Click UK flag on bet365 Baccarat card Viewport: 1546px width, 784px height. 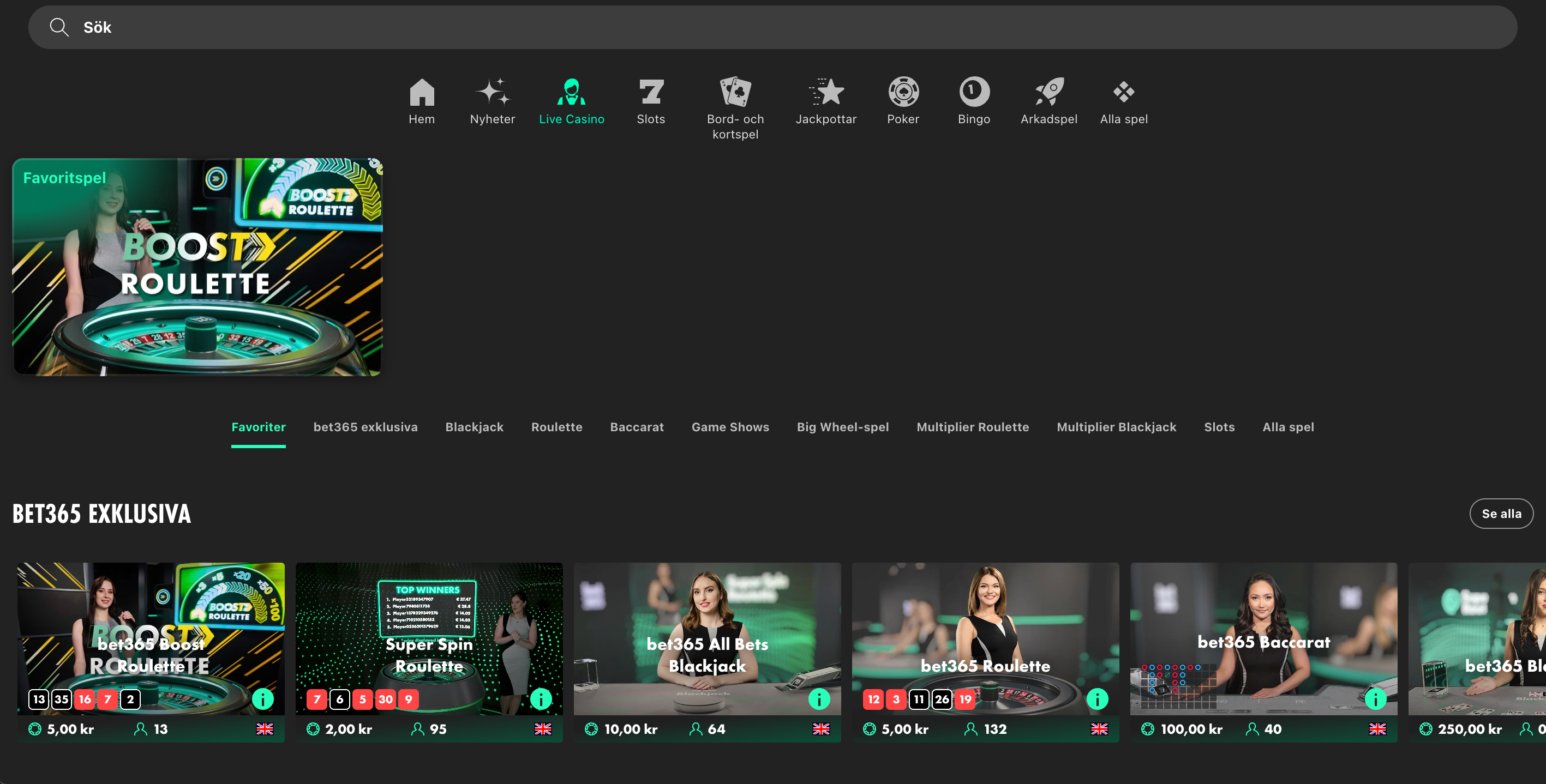coord(1377,729)
